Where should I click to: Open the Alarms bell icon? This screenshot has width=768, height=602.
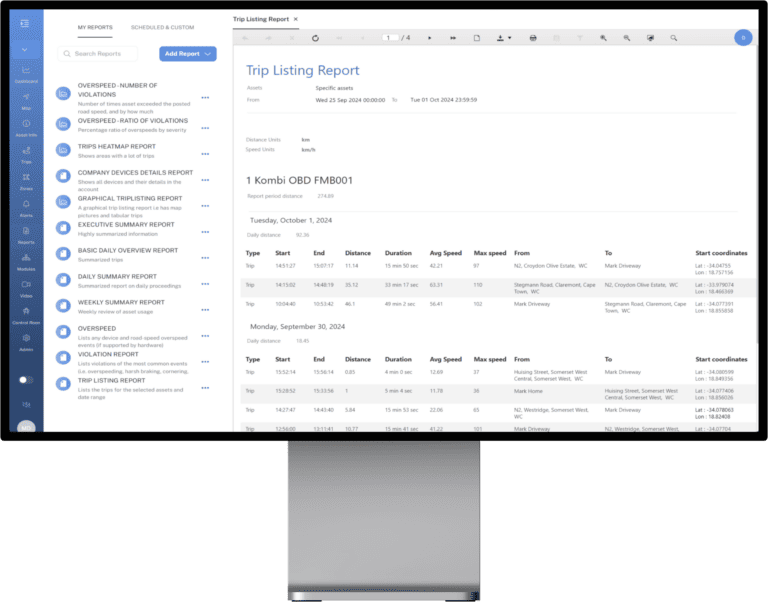[25, 206]
